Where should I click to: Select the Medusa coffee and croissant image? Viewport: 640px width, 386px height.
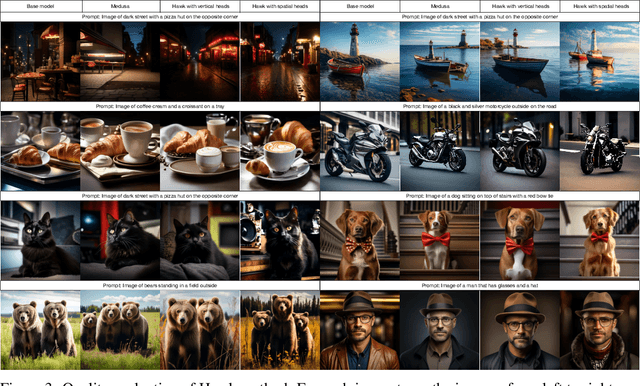click(x=120, y=151)
